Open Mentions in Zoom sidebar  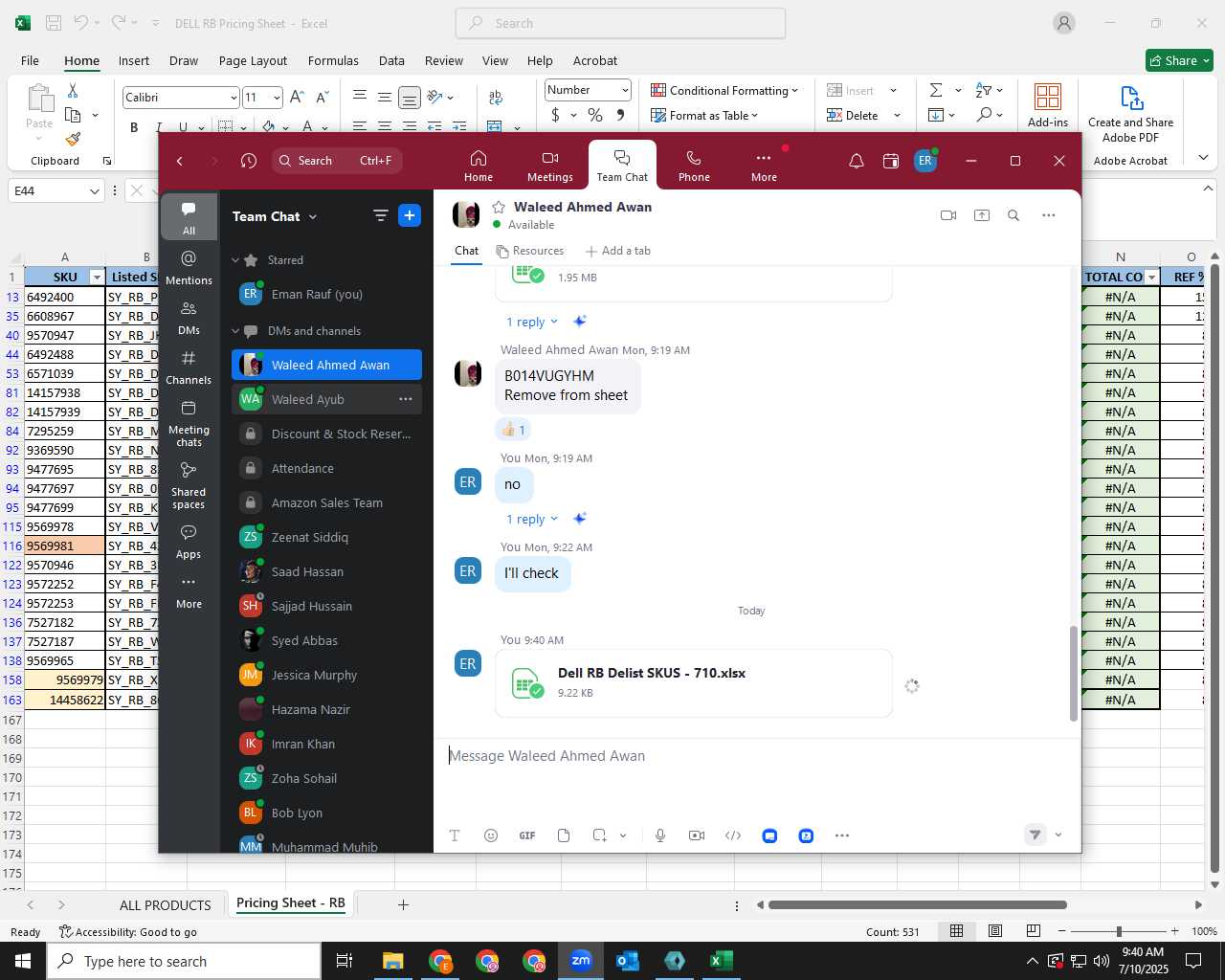pyautogui.click(x=189, y=268)
